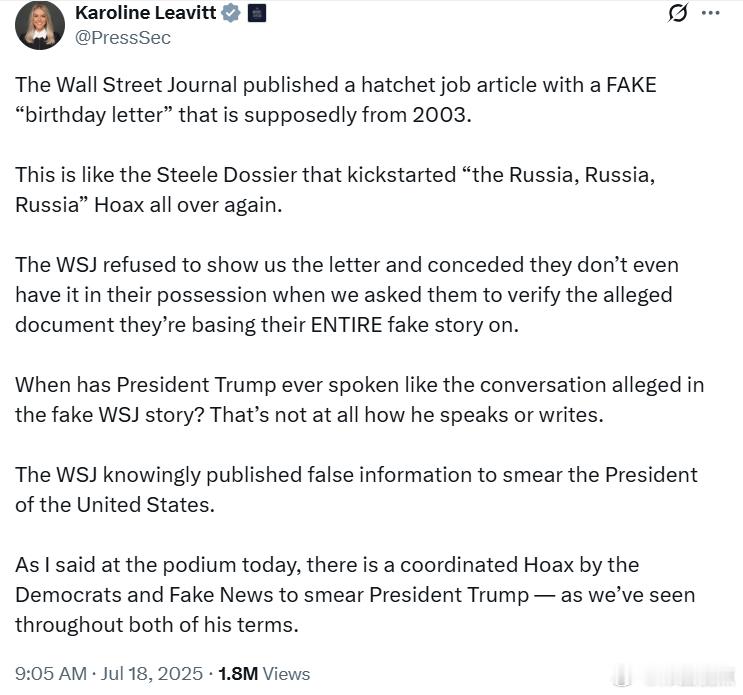This screenshot has height=695, width=743.
Task: Open the three-dot more options menu
Action: 710,13
